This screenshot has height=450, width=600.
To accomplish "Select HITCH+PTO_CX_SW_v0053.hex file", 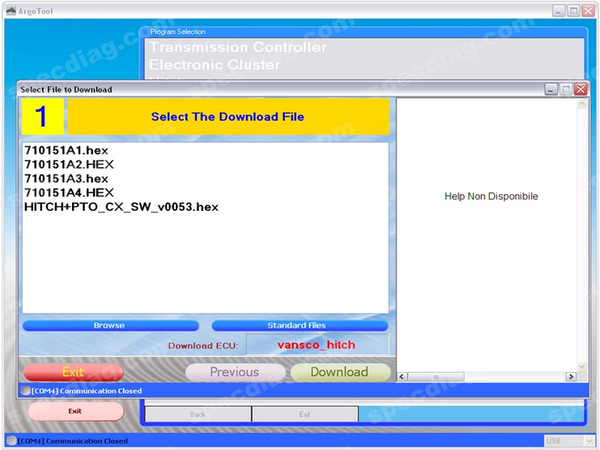I will pos(121,207).
